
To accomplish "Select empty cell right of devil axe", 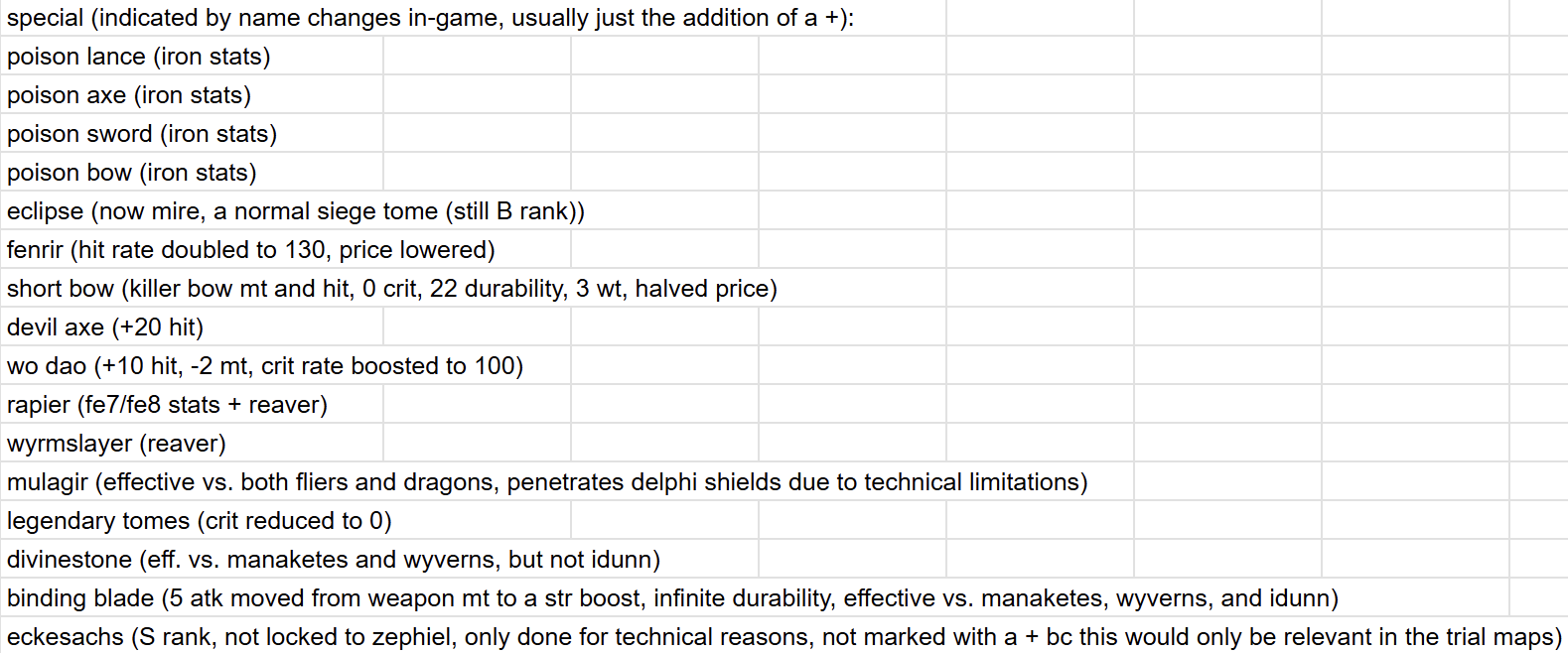I will pyautogui.click(x=477, y=327).
